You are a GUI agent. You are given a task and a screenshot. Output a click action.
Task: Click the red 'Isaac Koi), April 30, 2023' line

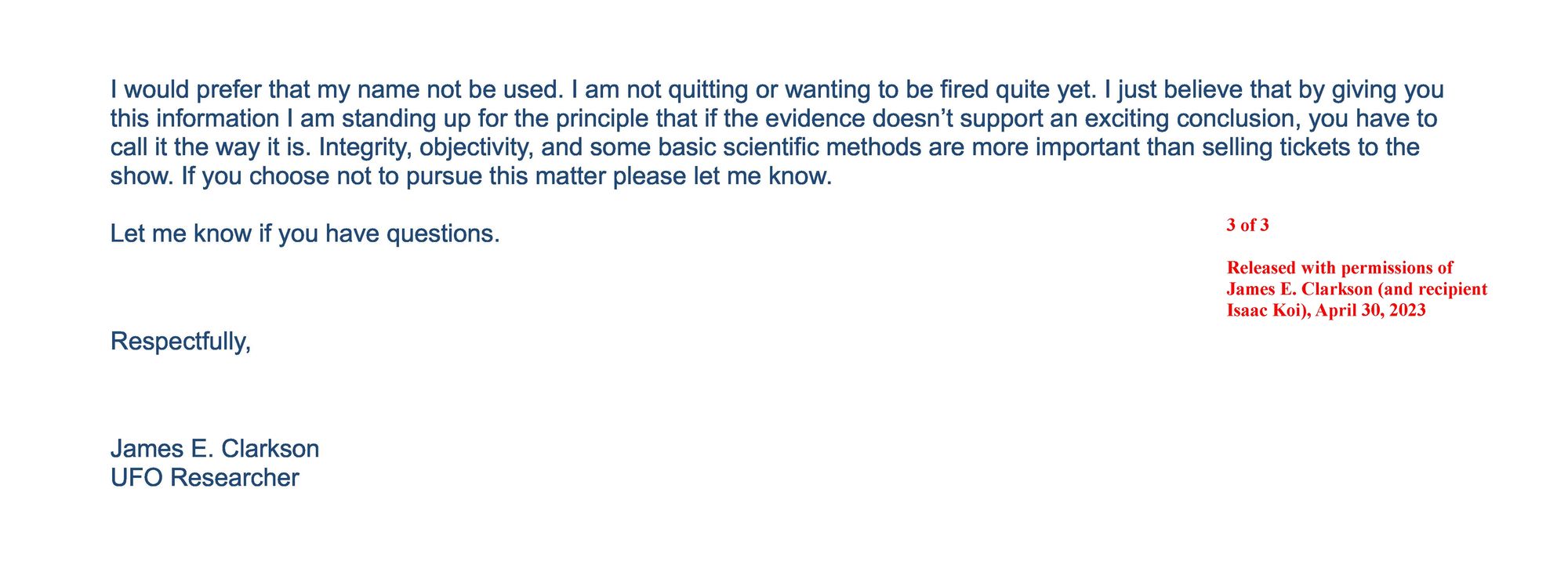tap(1326, 310)
